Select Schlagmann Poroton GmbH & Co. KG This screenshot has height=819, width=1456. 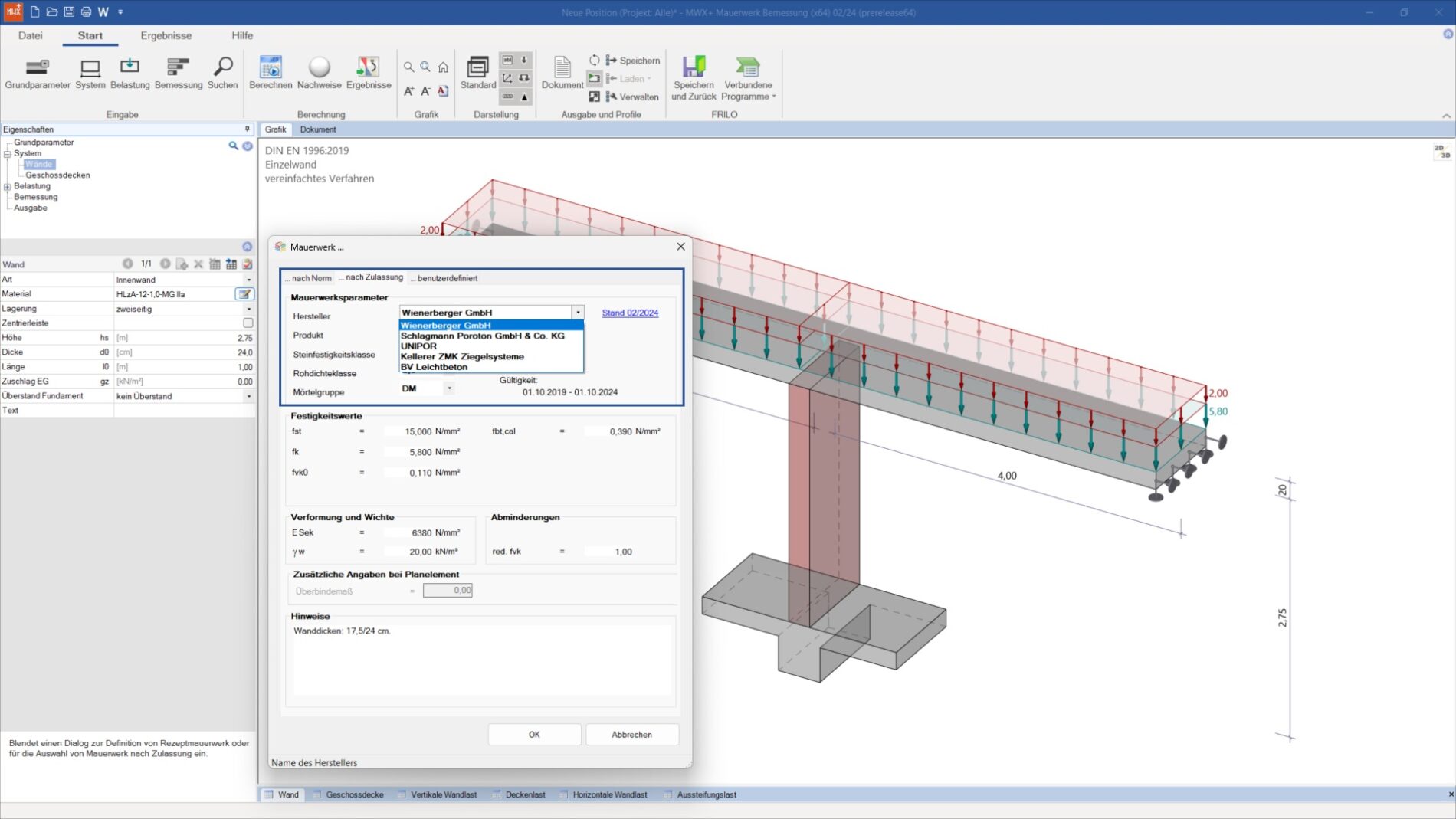tap(490, 336)
